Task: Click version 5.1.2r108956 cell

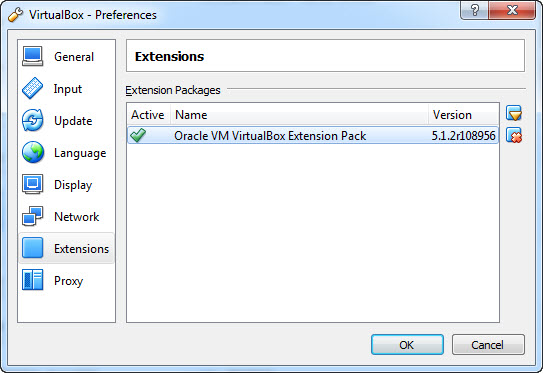Action: click(x=463, y=136)
